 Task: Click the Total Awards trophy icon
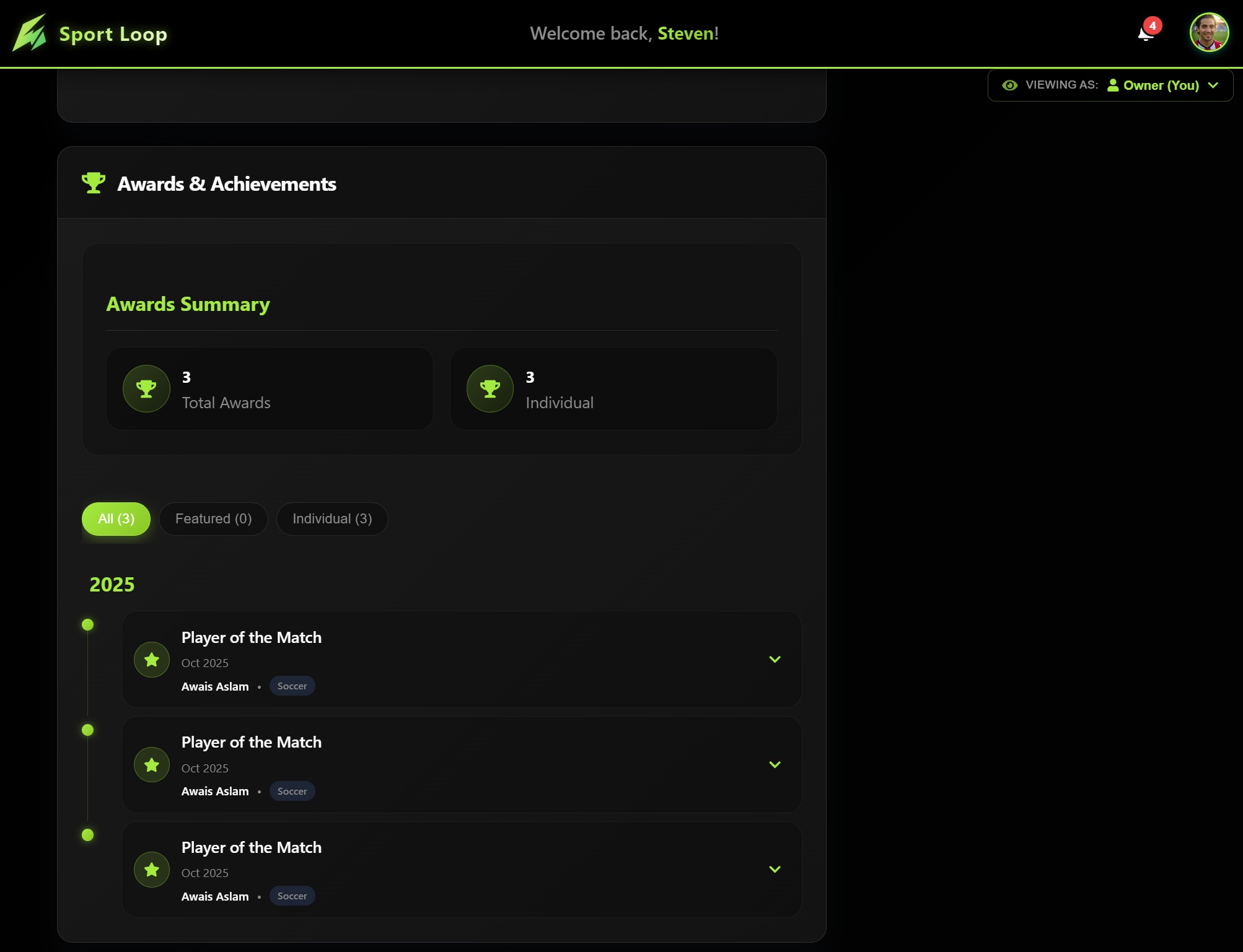pyautogui.click(x=146, y=389)
